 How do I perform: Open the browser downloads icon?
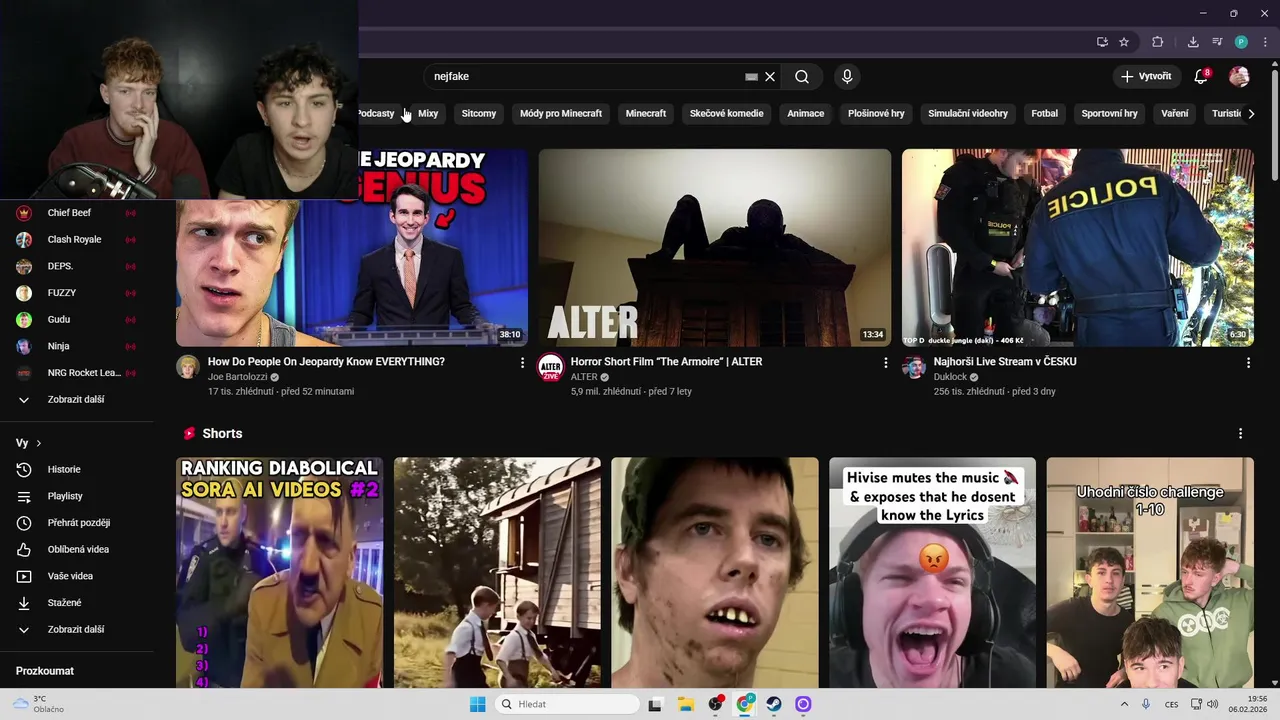pyautogui.click(x=1193, y=42)
